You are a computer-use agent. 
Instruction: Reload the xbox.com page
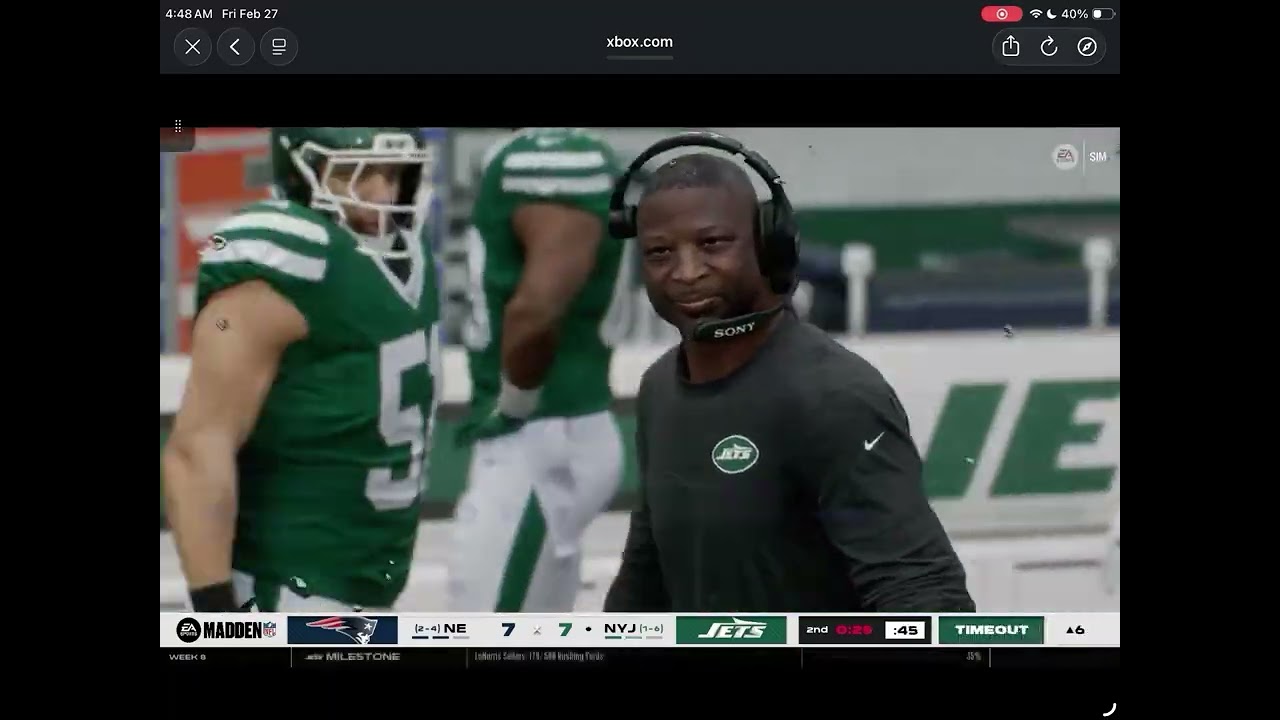point(1049,47)
